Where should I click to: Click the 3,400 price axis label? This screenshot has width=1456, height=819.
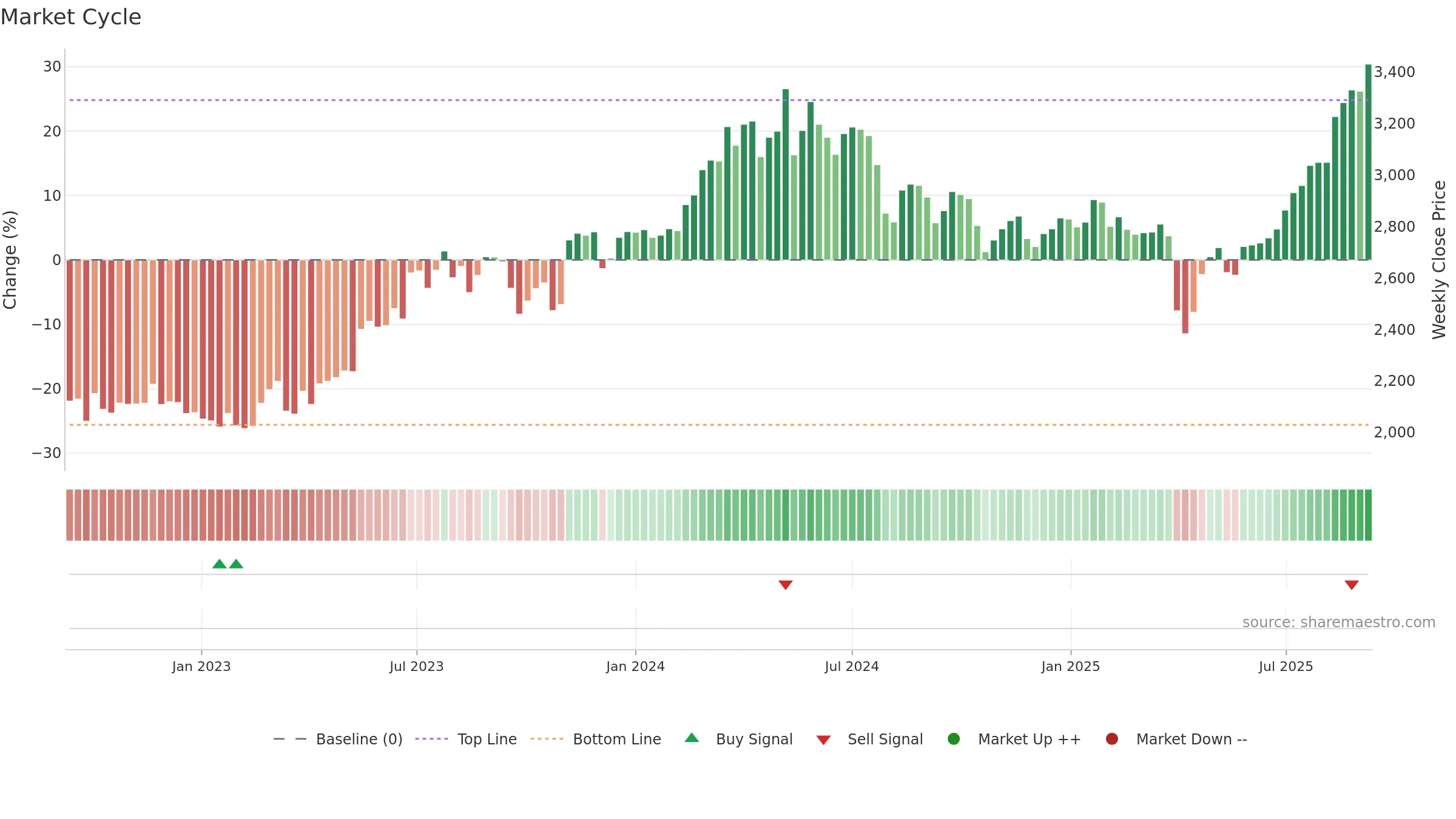(1395, 72)
